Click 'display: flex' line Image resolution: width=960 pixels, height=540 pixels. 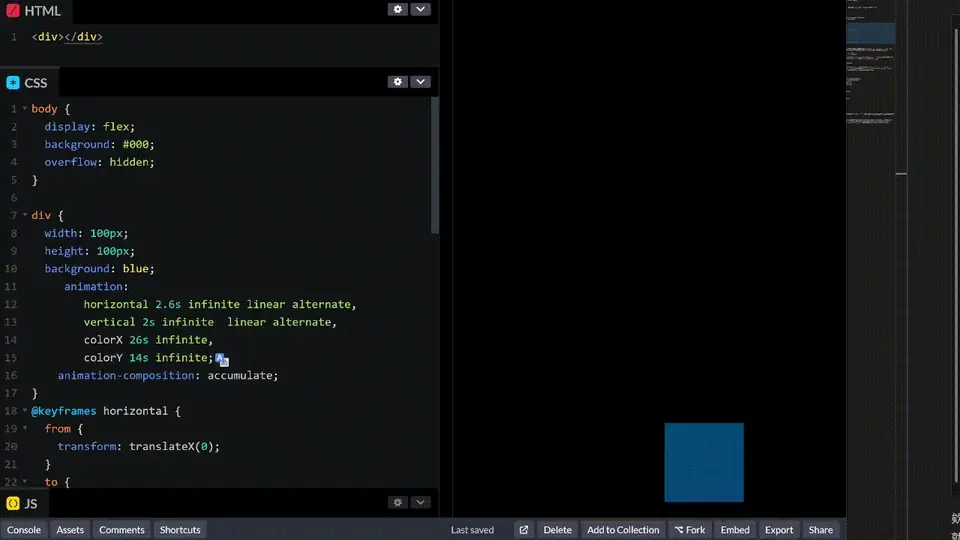(89, 127)
